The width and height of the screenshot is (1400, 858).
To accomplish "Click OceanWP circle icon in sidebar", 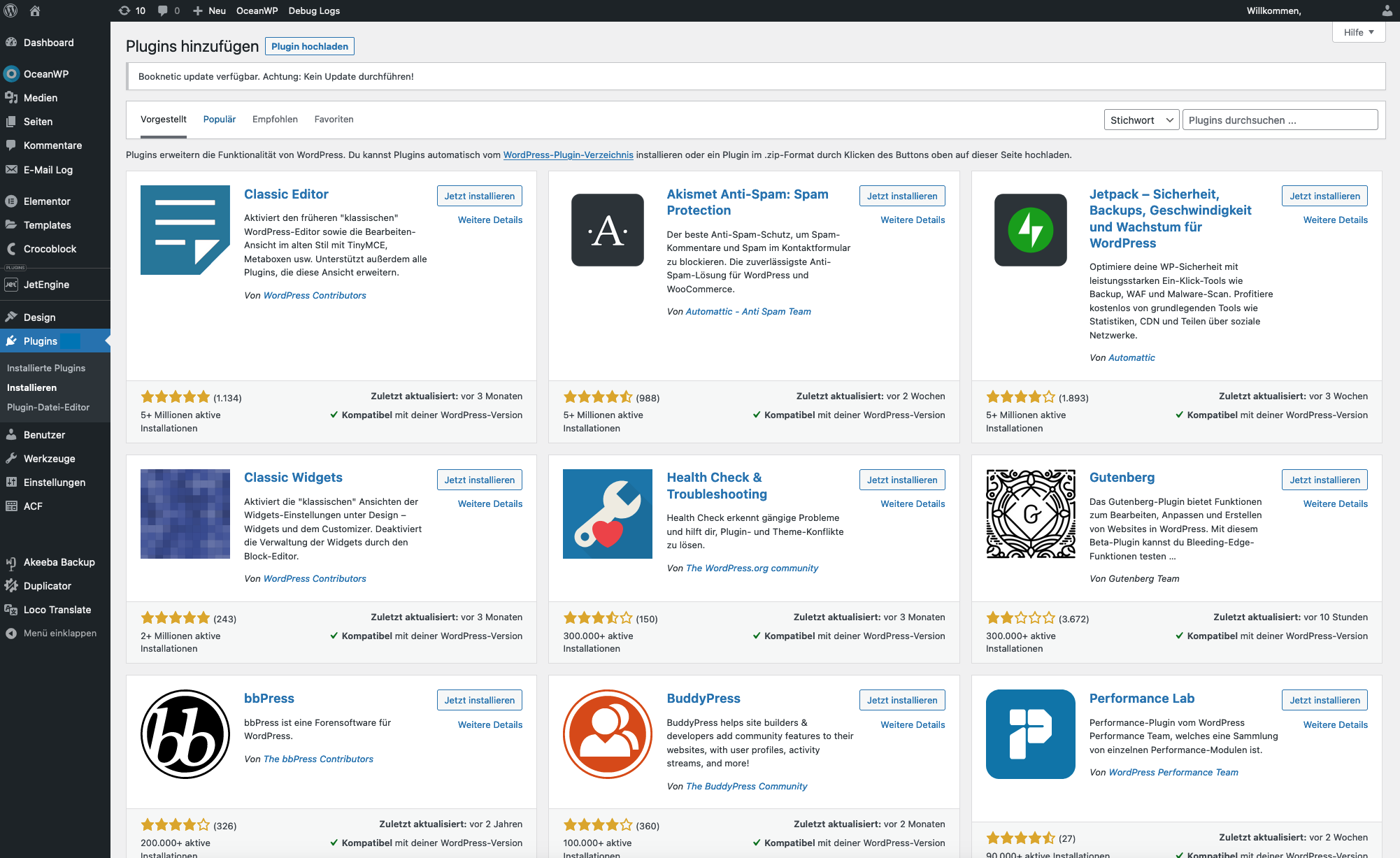I will [11, 74].
